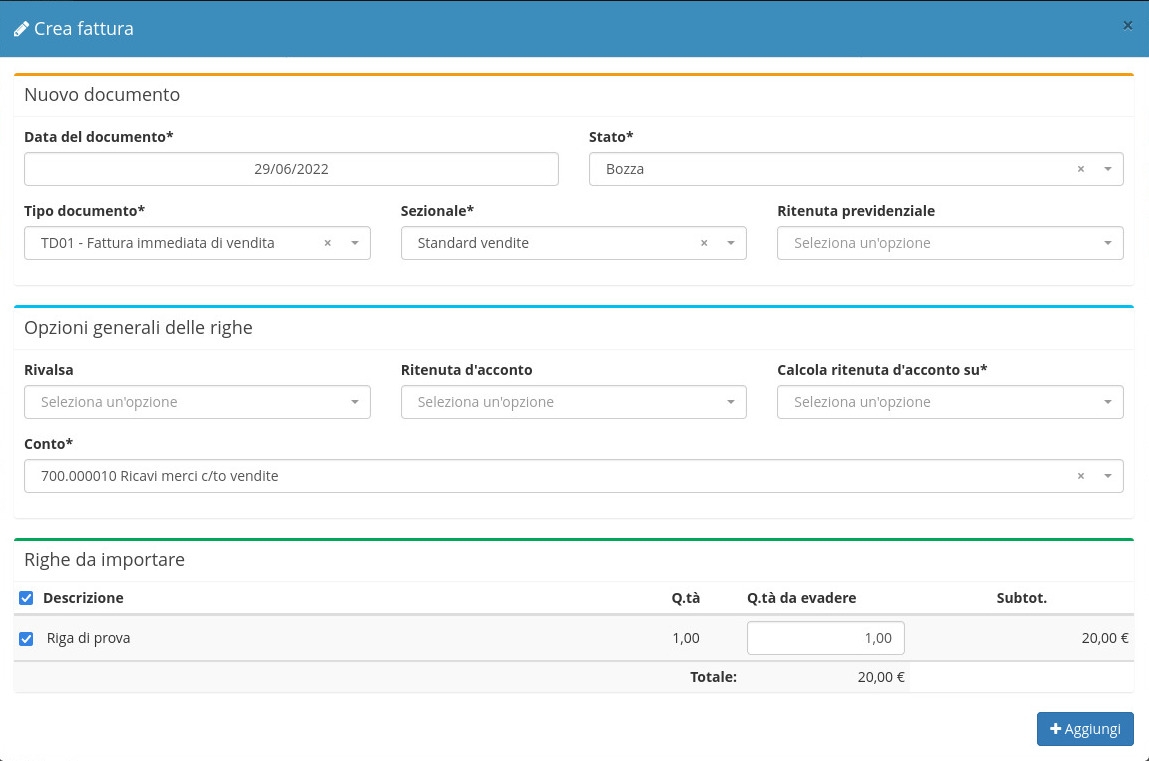Clear the Sezionale selection

tap(704, 243)
